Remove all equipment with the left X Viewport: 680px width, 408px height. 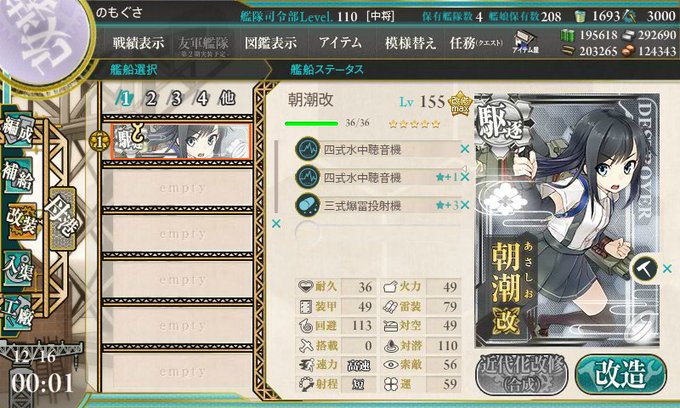pos(276,224)
